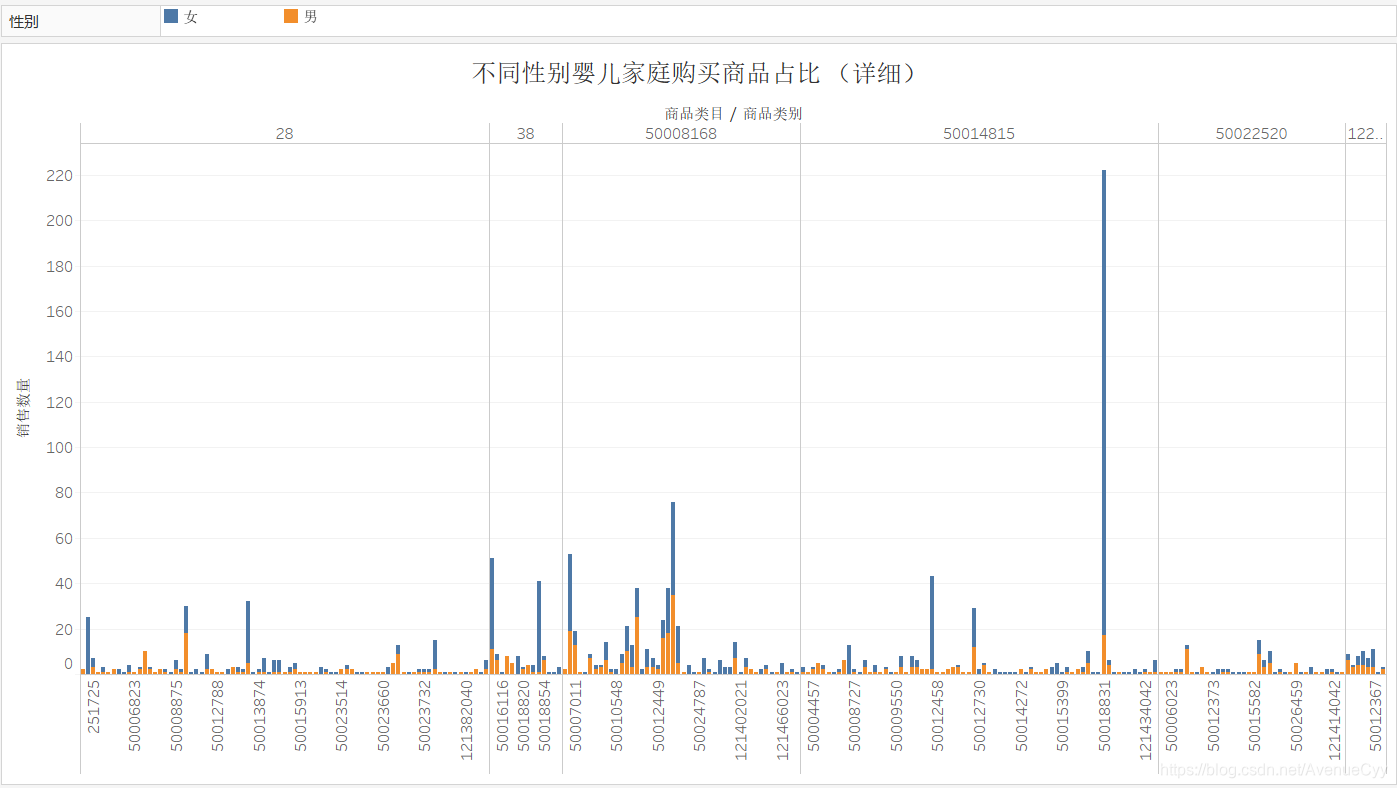Click x-axis label 50009550
Screen dimensions: 1397x788
pyautogui.click(x=897, y=716)
